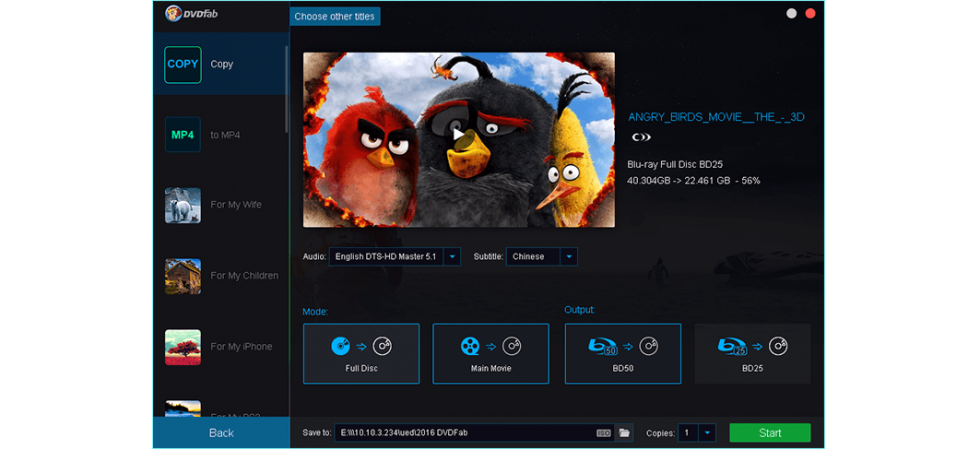Expand the Subtitle language dropdown

569,256
